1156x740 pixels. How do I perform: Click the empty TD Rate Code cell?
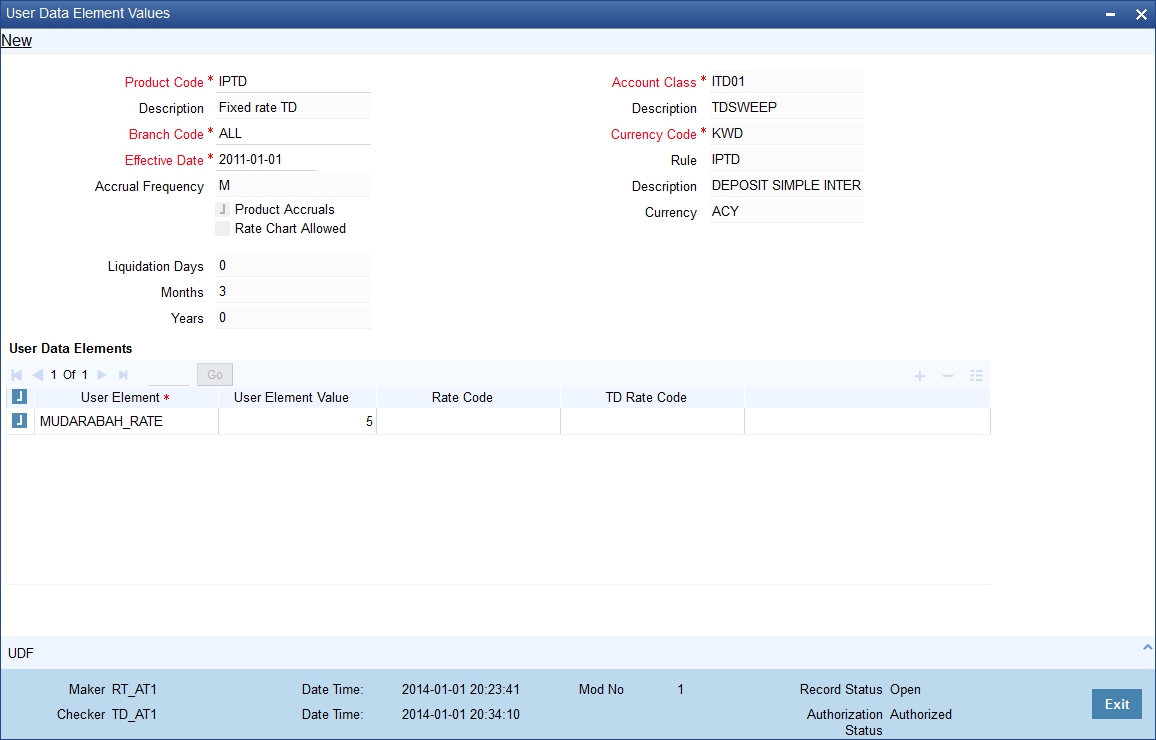coord(652,422)
